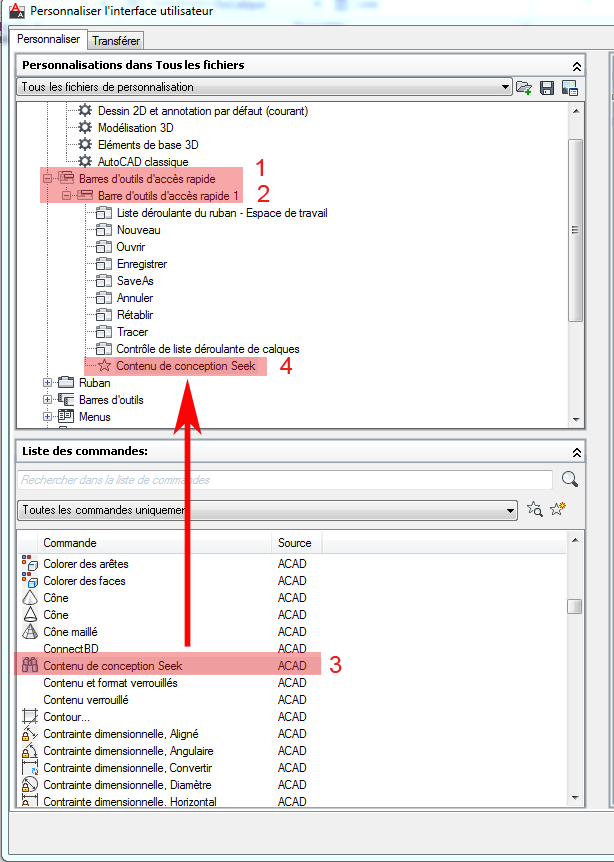
Task: Click the load partial customization file icon
Action: [524, 88]
